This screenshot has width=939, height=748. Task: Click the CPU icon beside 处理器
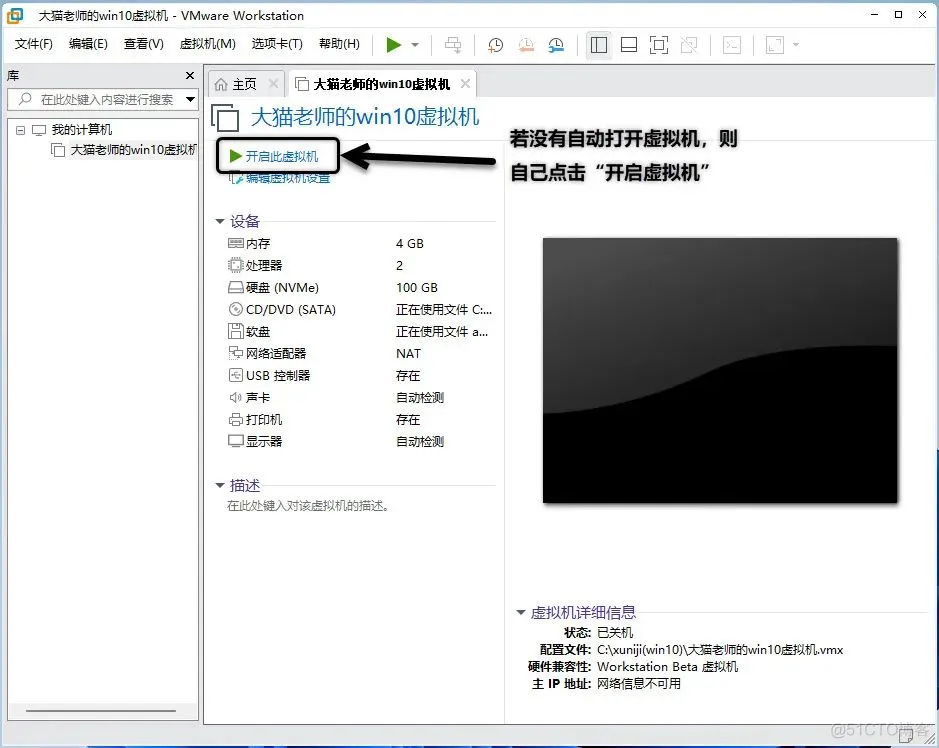tap(235, 265)
